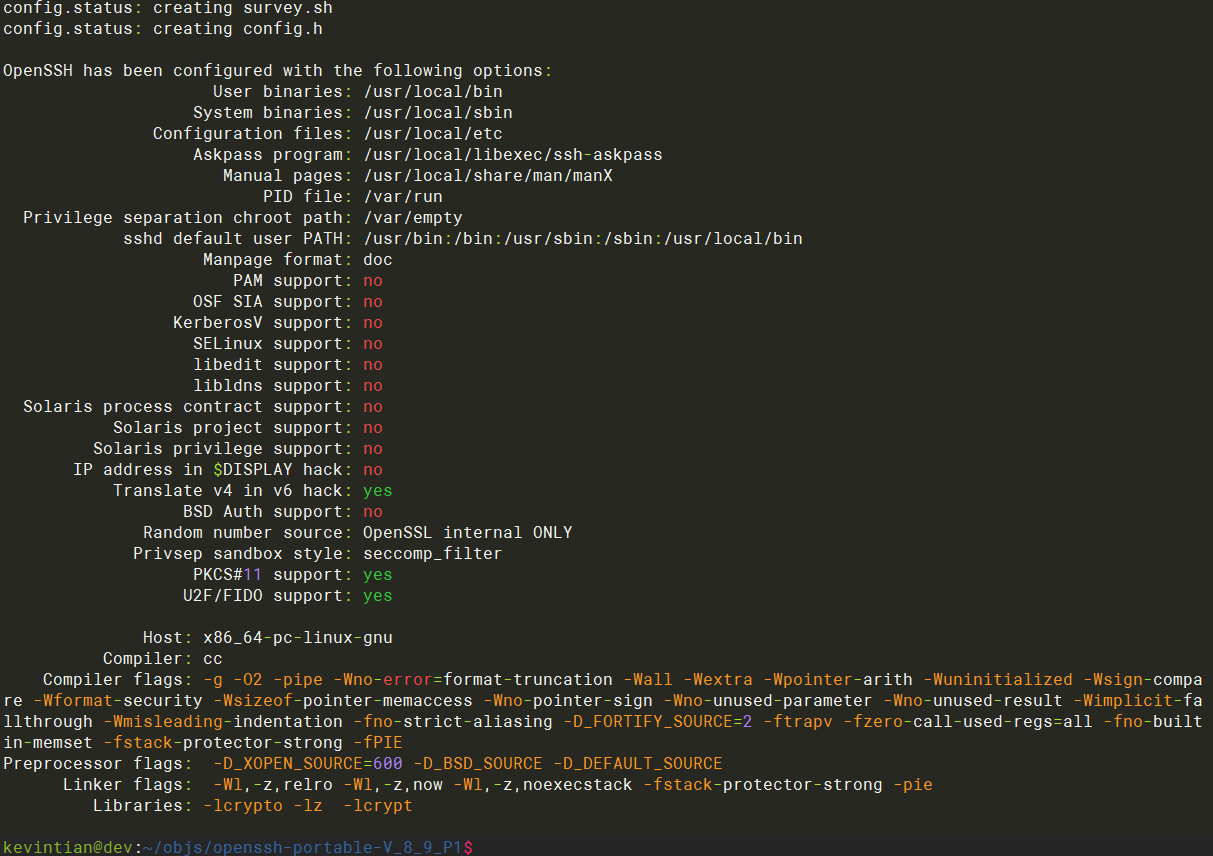This screenshot has width=1213, height=856.
Task: Click the /usr/local/libexec/ssh-askpass path
Action: (x=512, y=155)
